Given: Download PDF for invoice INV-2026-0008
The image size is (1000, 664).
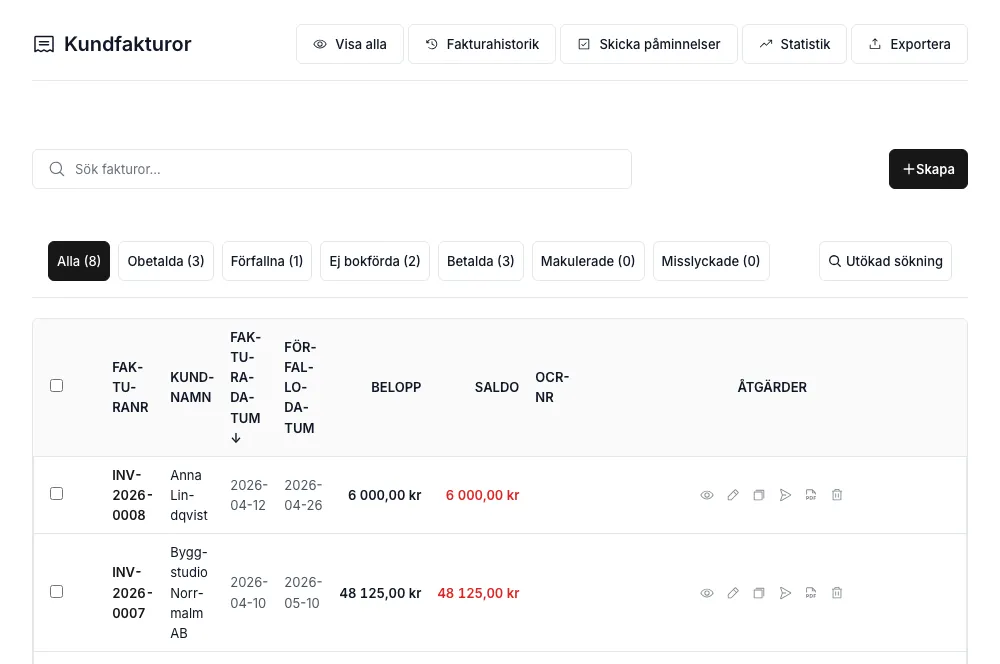Looking at the screenshot, I should coord(811,495).
